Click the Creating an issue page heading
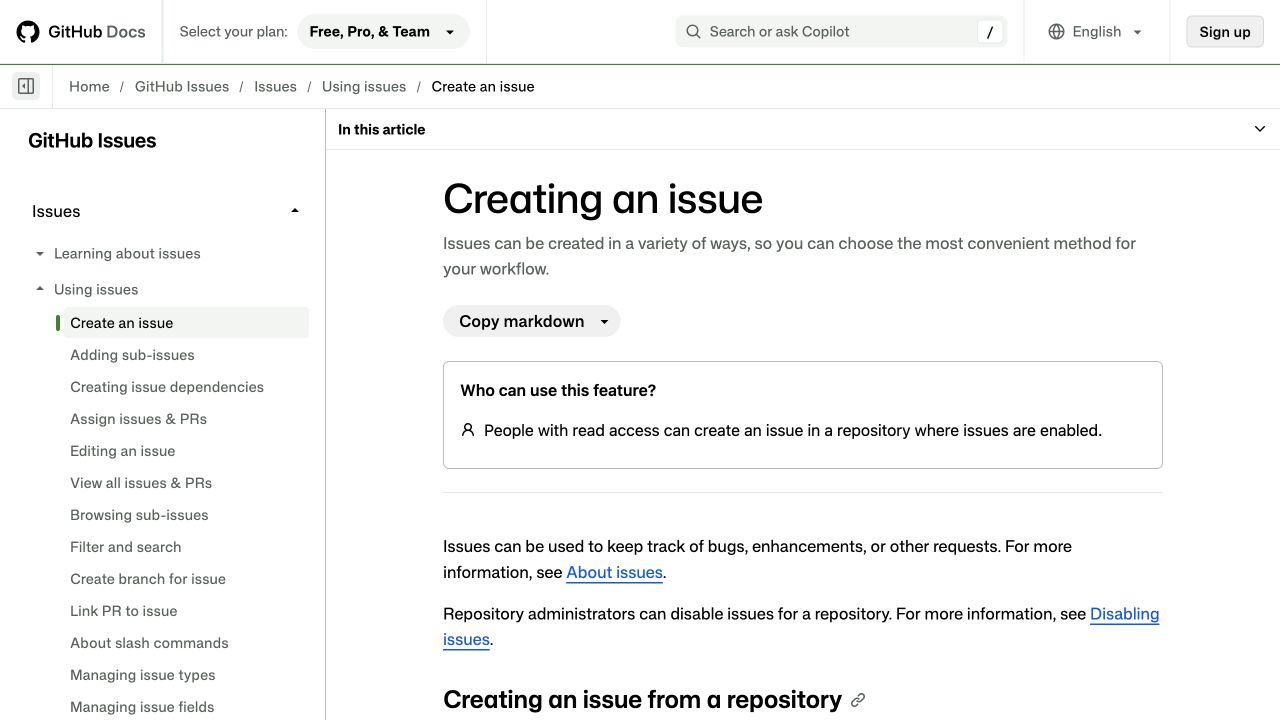Viewport: 1280px width, 720px height. [x=603, y=199]
